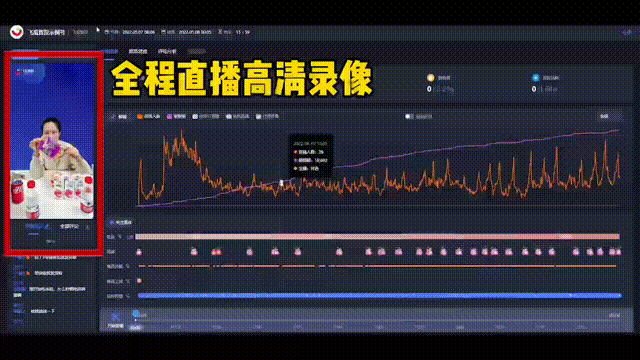Click the hourglass icon beside duration 15:59
The width and height of the screenshot is (640, 360).
pos(220,32)
